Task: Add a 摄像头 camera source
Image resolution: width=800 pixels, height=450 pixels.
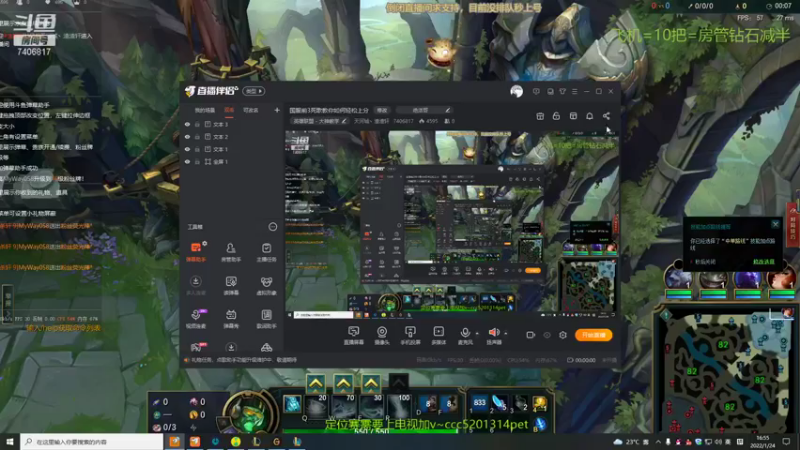Action: 382,336
